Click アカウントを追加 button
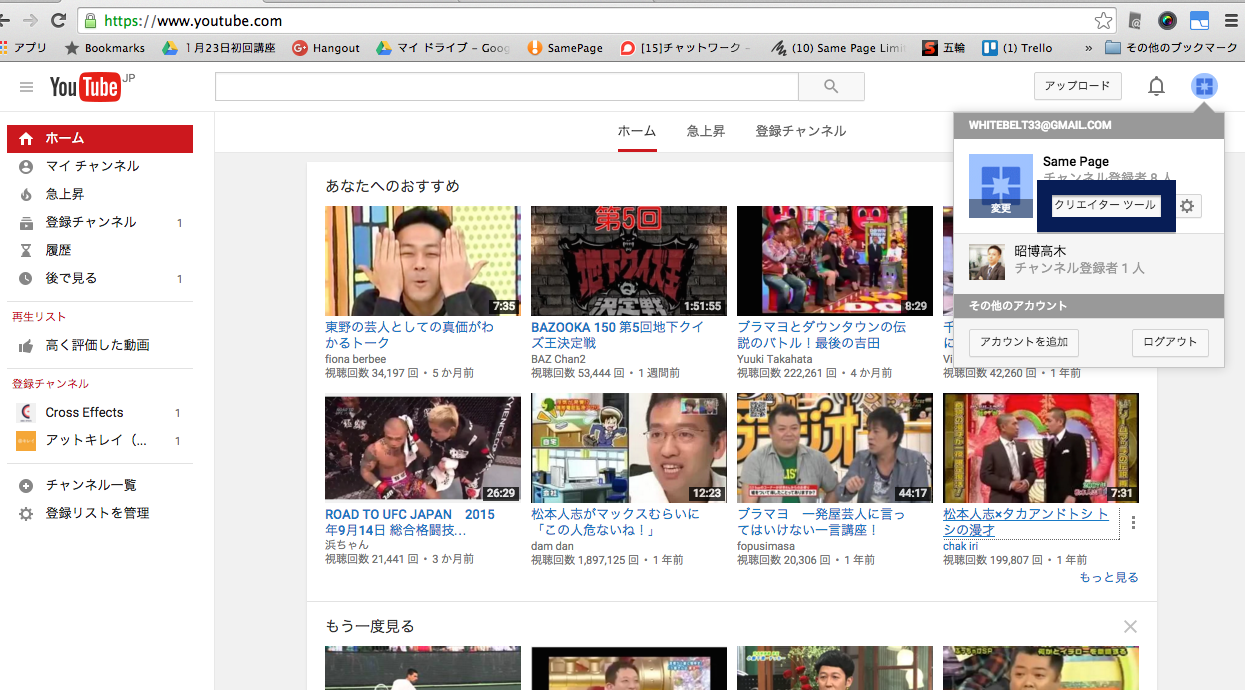This screenshot has width=1245, height=690. point(1024,342)
